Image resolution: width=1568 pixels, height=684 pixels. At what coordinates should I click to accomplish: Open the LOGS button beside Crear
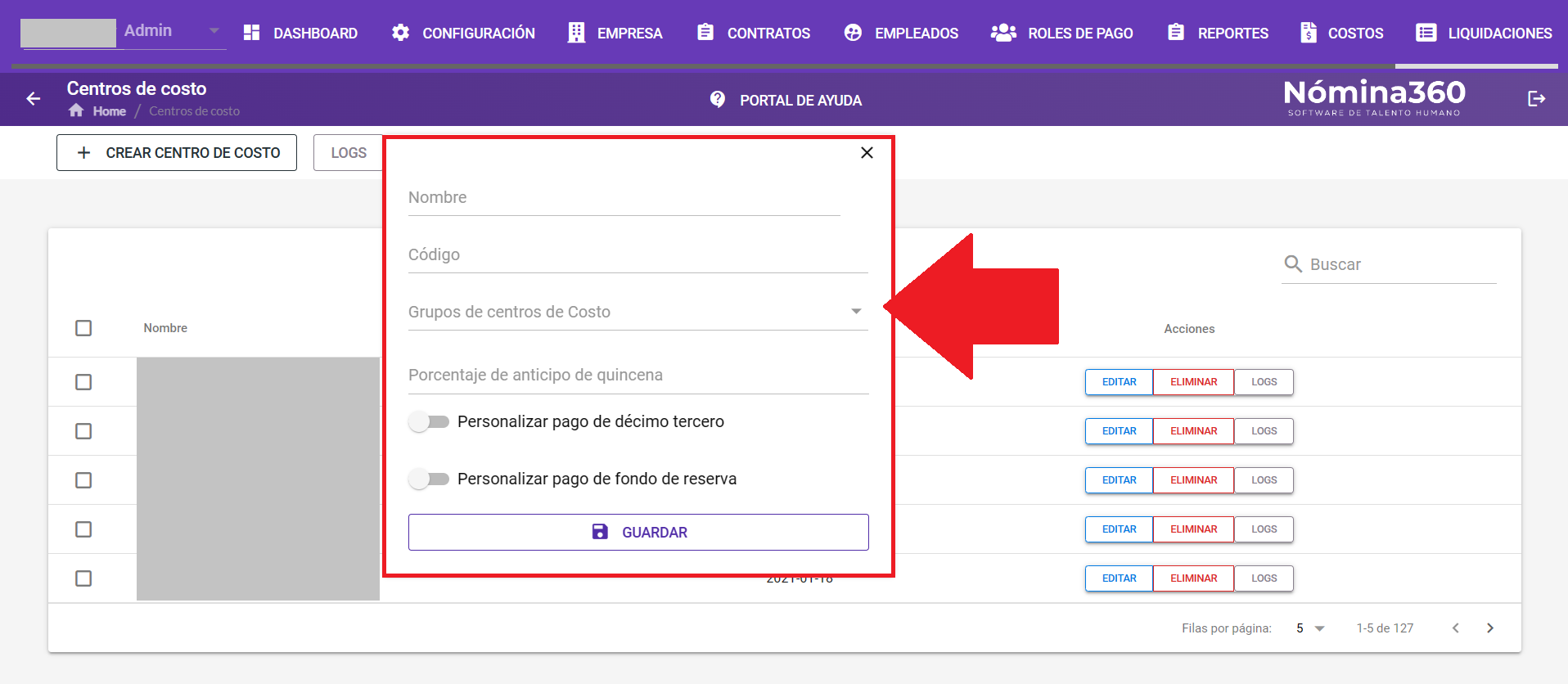click(x=349, y=153)
